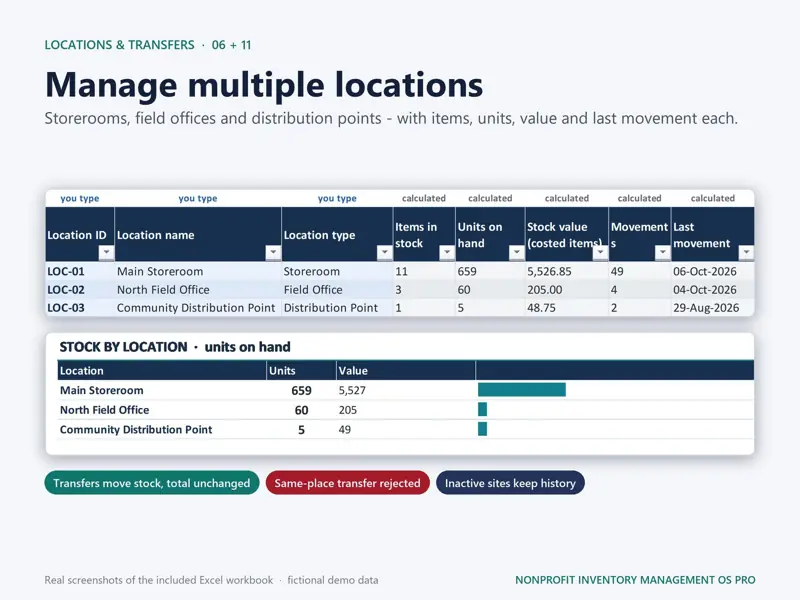Click the 'STOCK BY LOCATION · units on hand' title
Image resolution: width=800 pixels, height=600 pixels.
175,347
